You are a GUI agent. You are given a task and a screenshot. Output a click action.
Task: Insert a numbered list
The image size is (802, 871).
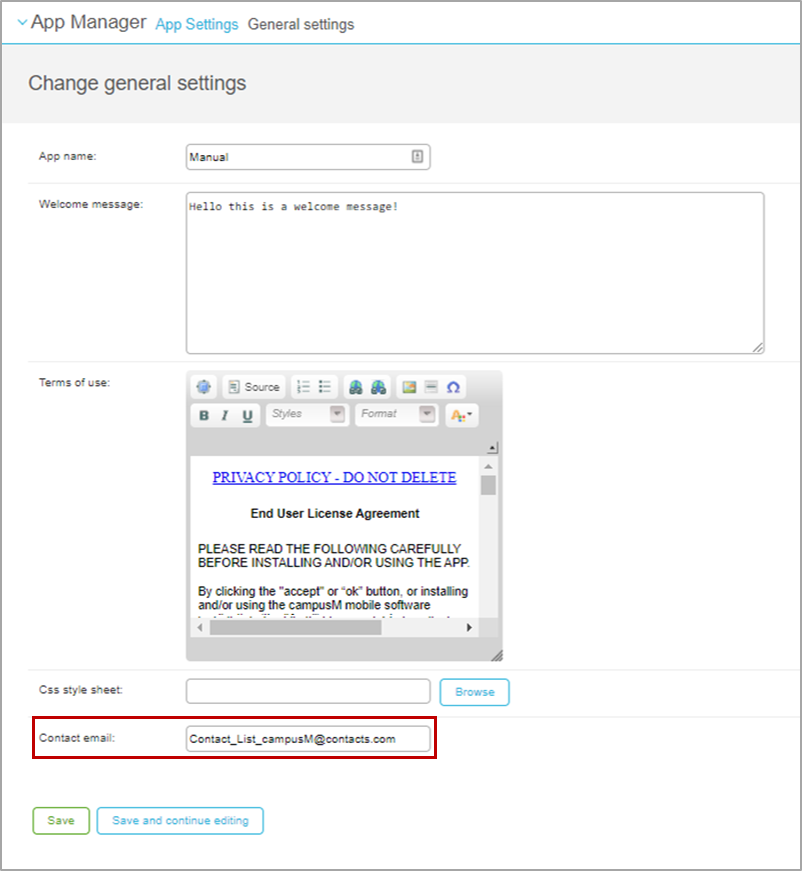pos(303,387)
